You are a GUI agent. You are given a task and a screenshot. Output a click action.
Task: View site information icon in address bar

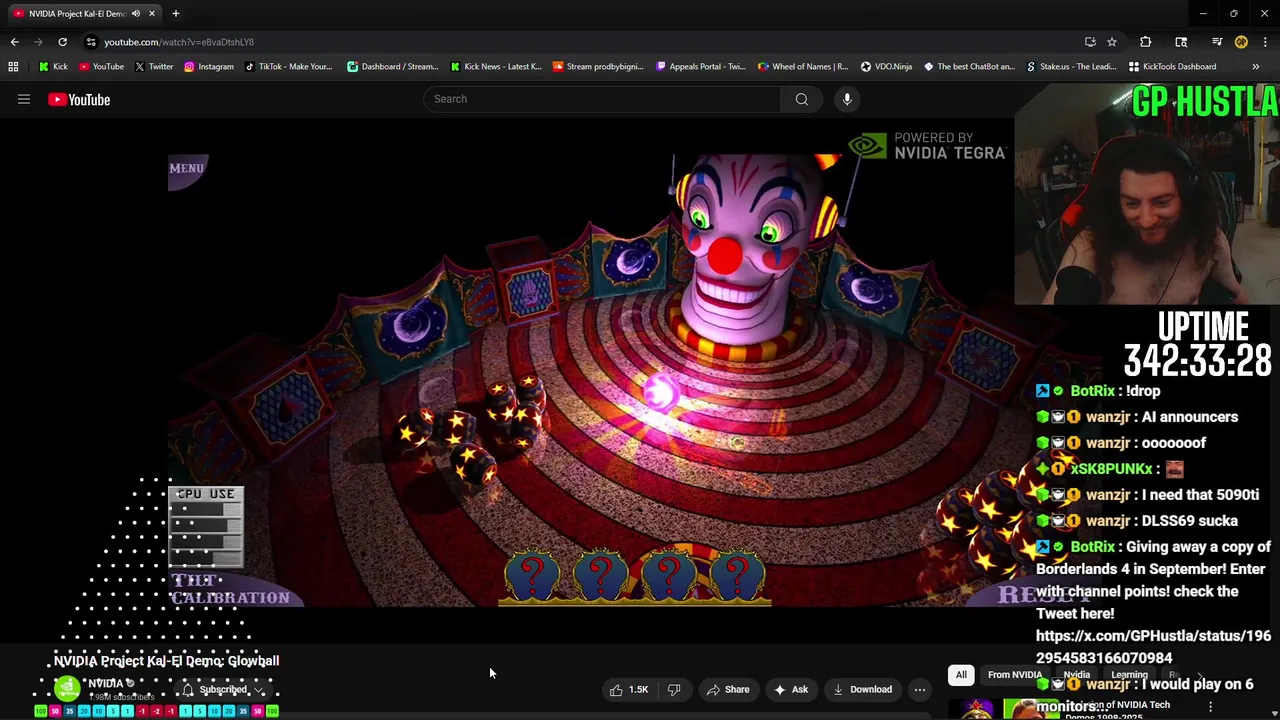[91, 42]
